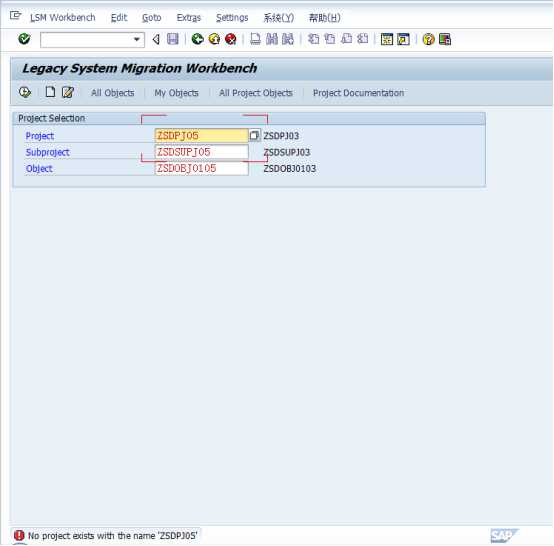
Task: Click the My Objects button
Action: 176,93
